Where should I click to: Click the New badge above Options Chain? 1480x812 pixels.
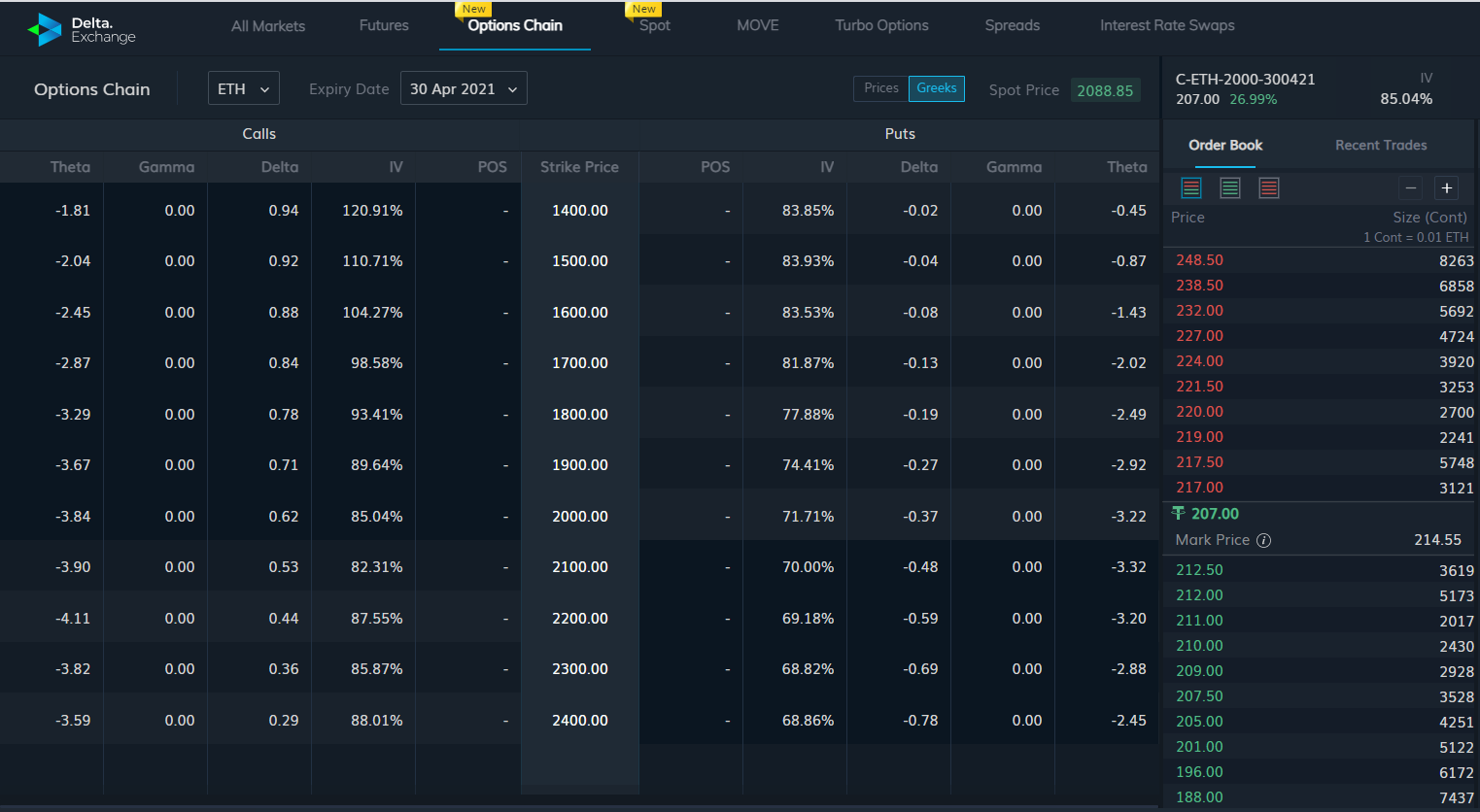(473, 8)
